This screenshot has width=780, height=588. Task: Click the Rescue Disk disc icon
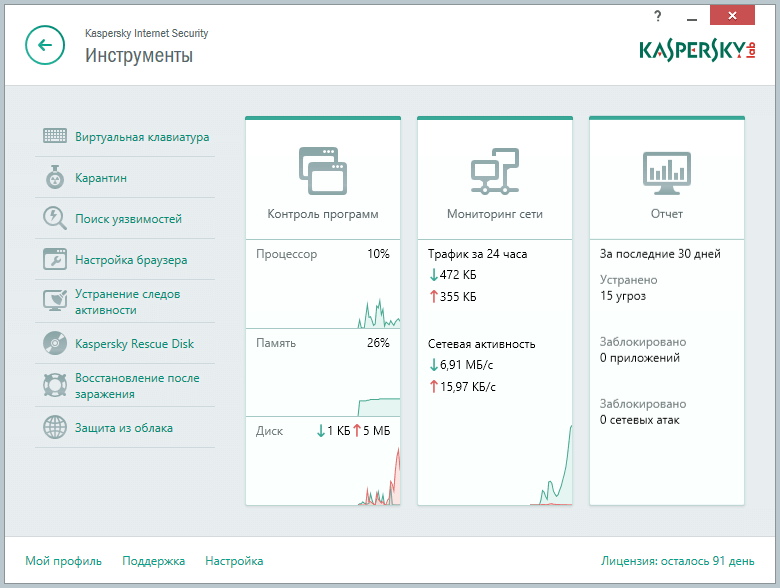coord(55,343)
